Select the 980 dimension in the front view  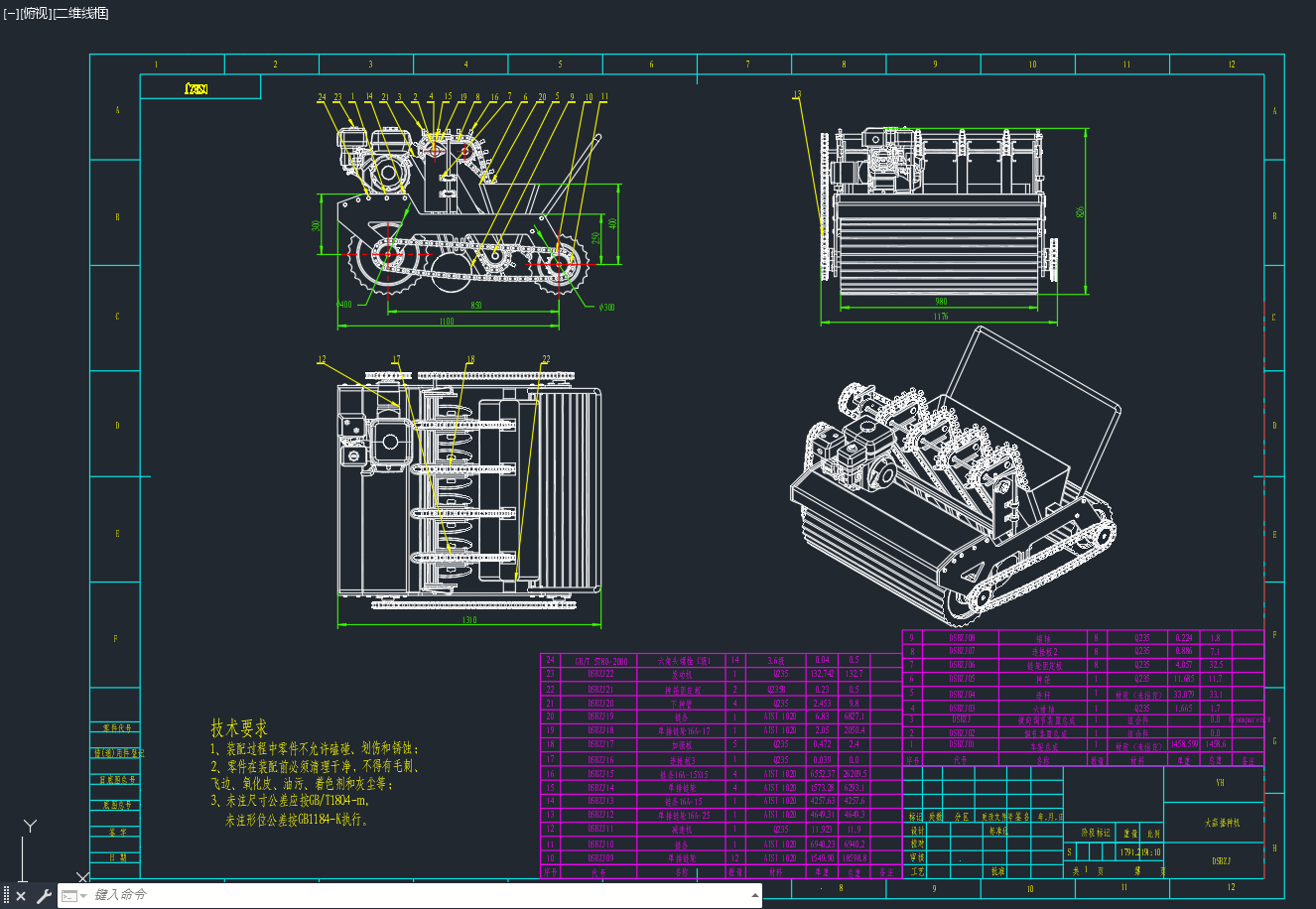941,301
